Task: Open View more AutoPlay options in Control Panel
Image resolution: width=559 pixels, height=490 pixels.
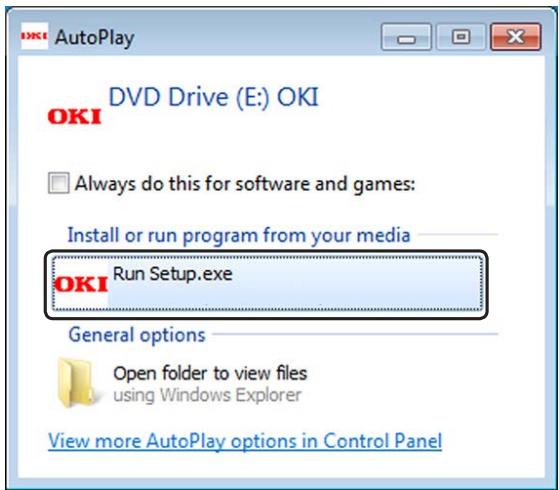Action: pyautogui.click(x=245, y=441)
